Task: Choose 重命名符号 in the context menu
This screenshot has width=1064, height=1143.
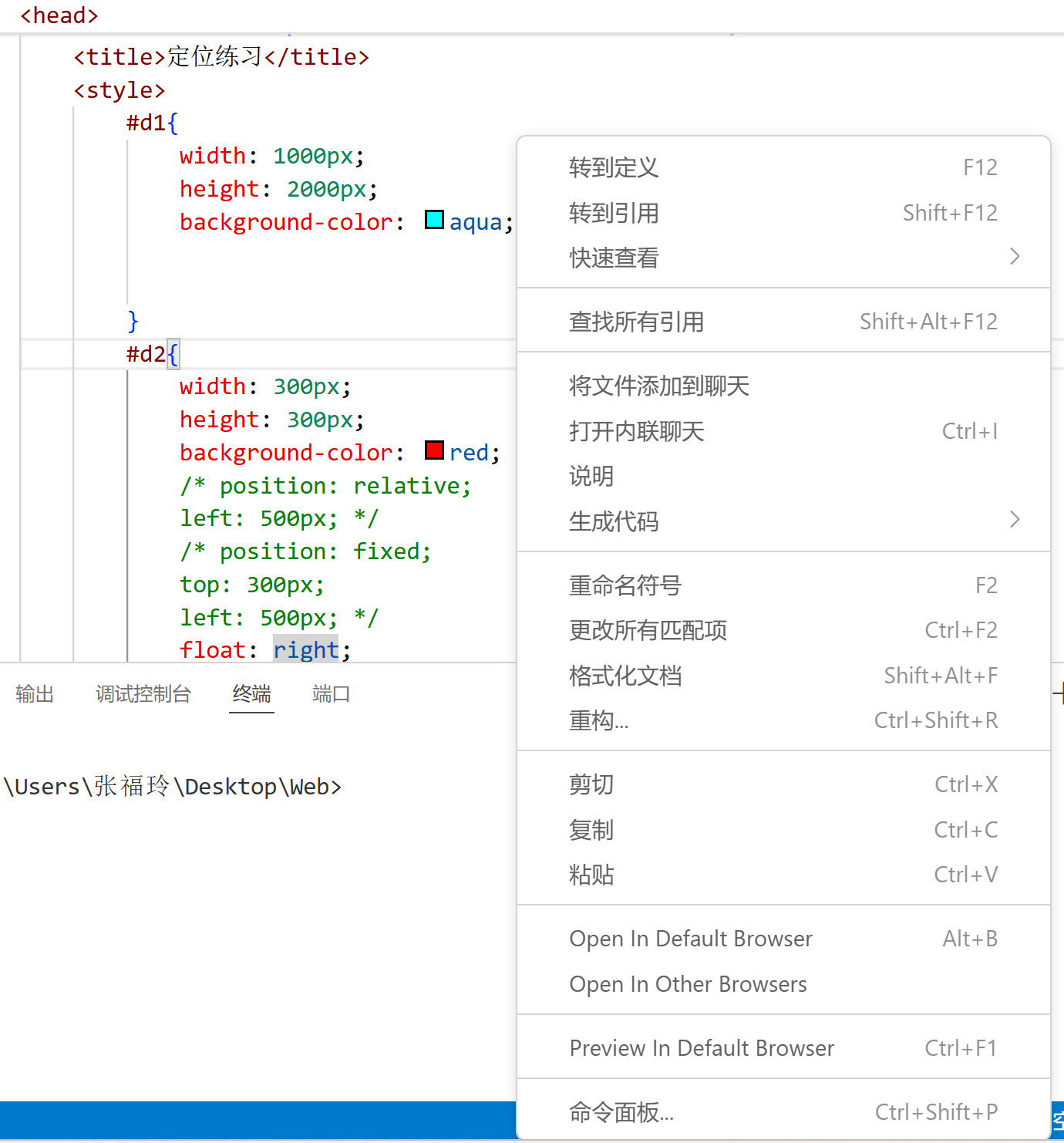Action: tap(783, 585)
